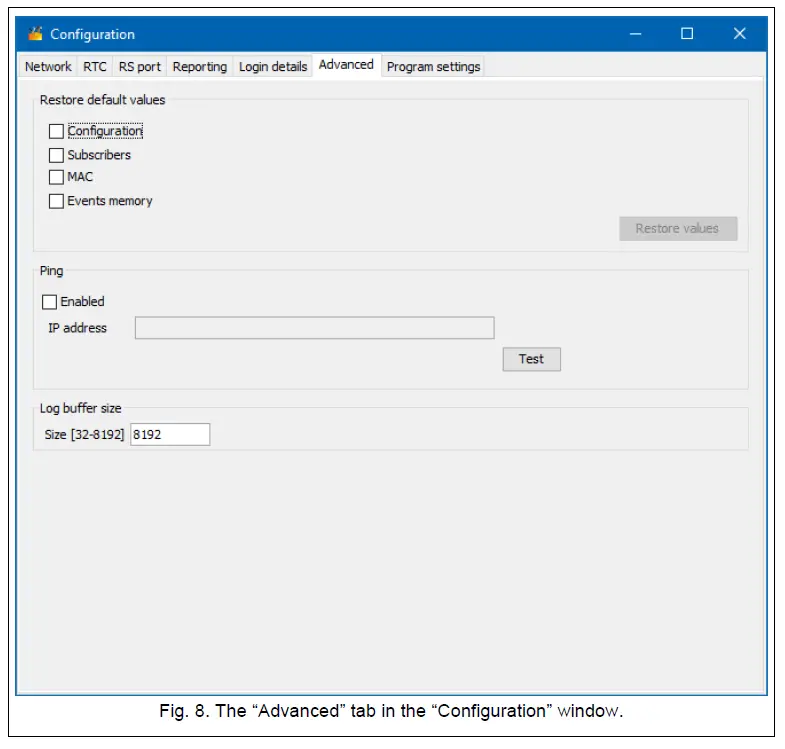Click the Ping Test button
This screenshot has height=749, width=785.
tap(532, 359)
